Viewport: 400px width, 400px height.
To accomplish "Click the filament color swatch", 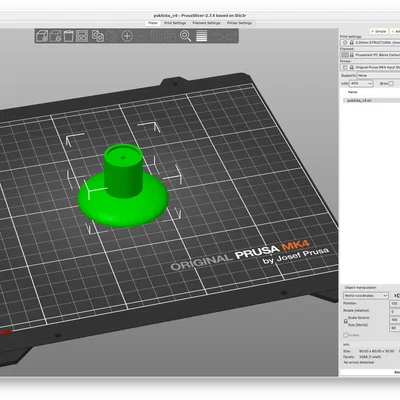I will (x=344, y=55).
